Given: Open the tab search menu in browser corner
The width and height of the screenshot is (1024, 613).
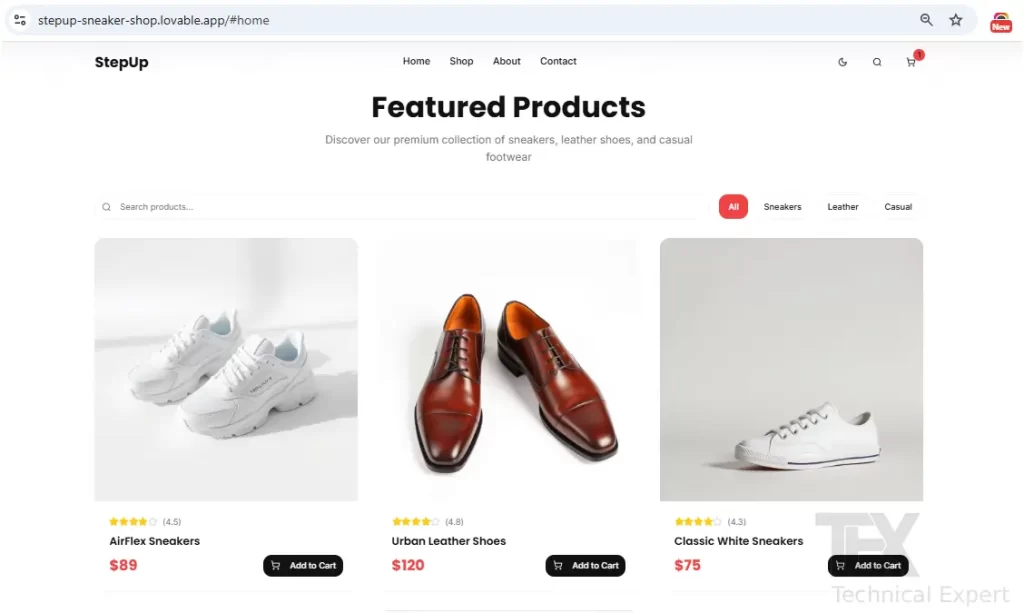Looking at the screenshot, I should click(19, 19).
